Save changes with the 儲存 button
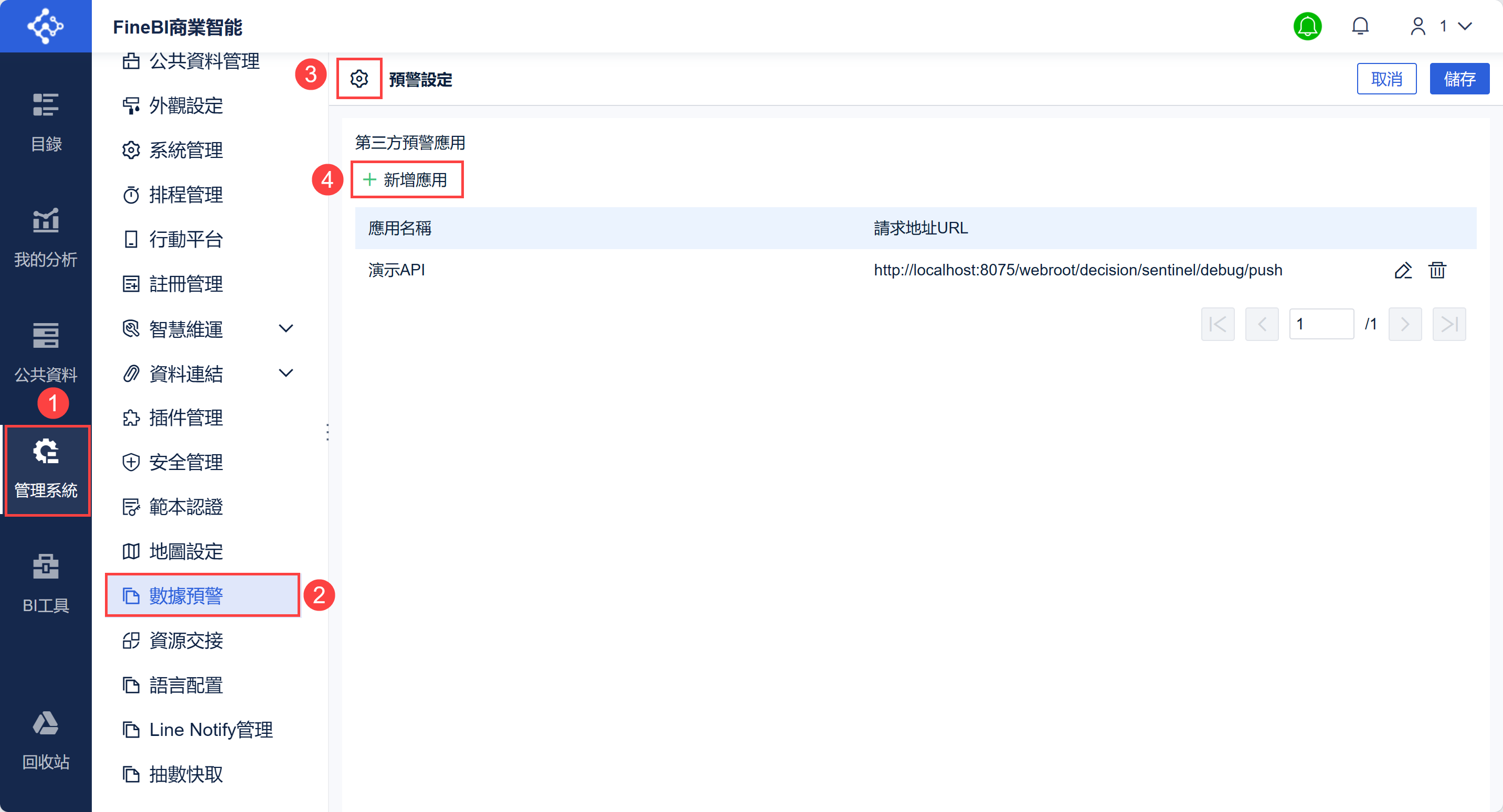1503x812 pixels. pos(1459,78)
